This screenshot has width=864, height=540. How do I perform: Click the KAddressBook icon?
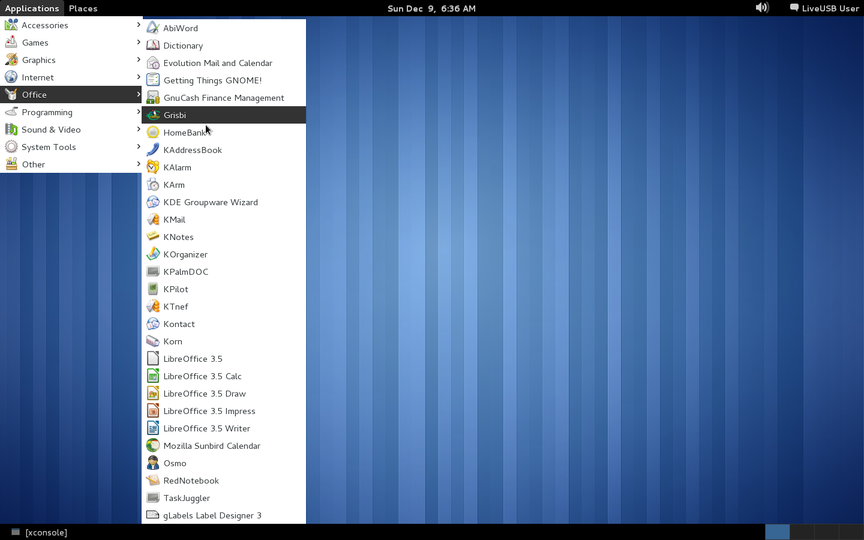tap(153, 150)
